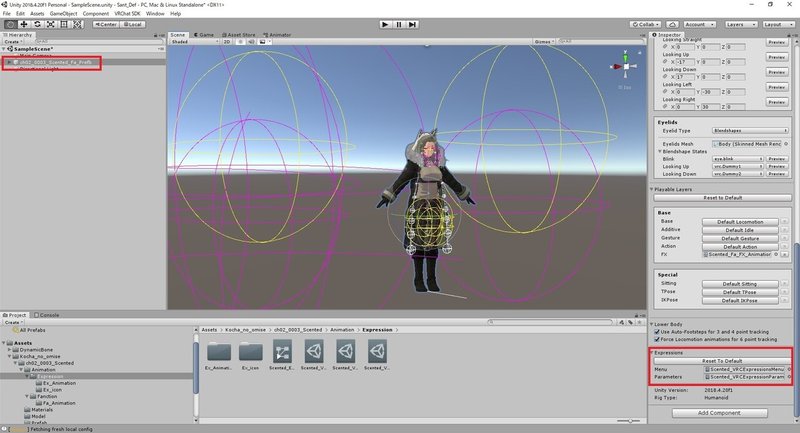This screenshot has width=800, height=433.
Task: Toggle 2D scene view mode
Action: [x=227, y=42]
